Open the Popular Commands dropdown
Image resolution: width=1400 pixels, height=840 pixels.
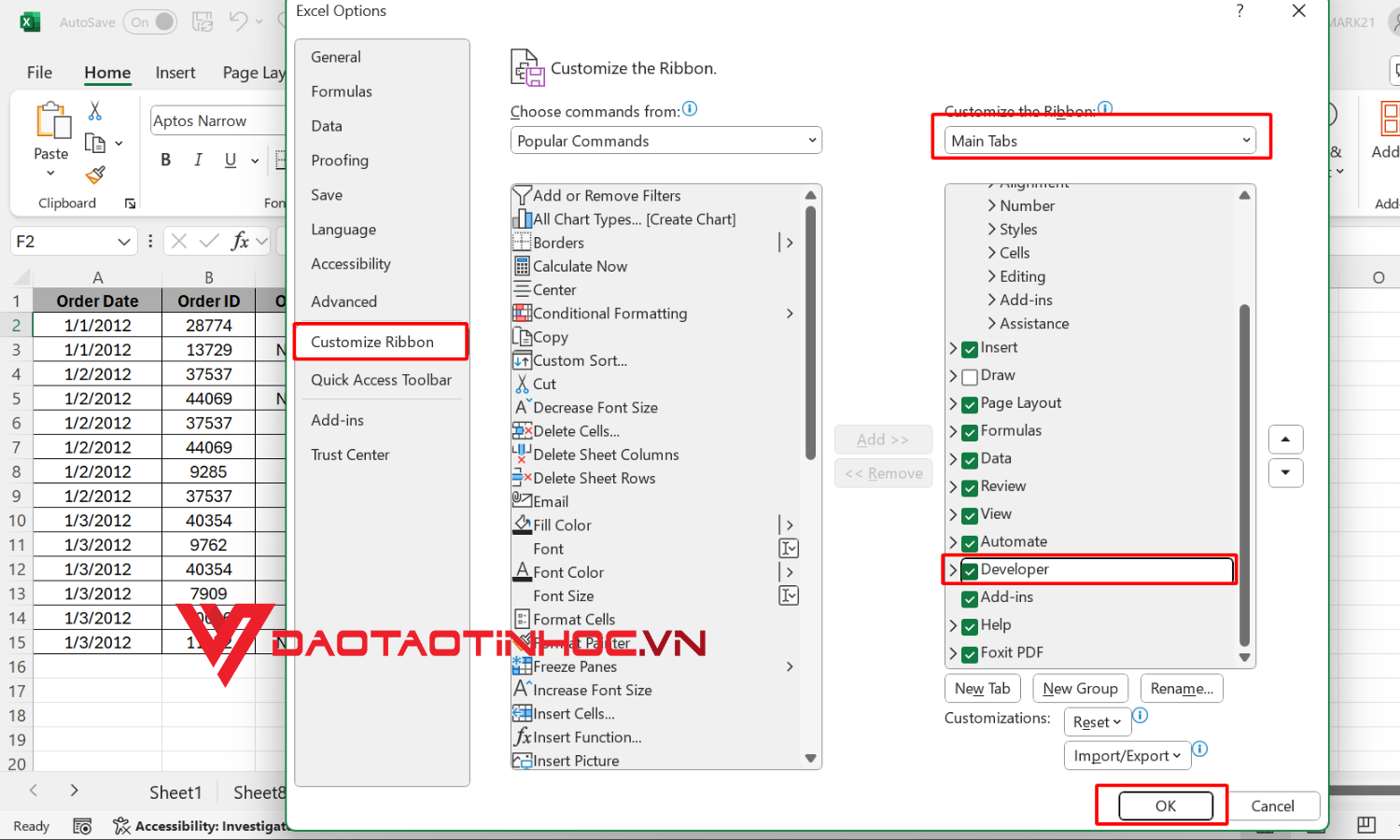click(666, 140)
